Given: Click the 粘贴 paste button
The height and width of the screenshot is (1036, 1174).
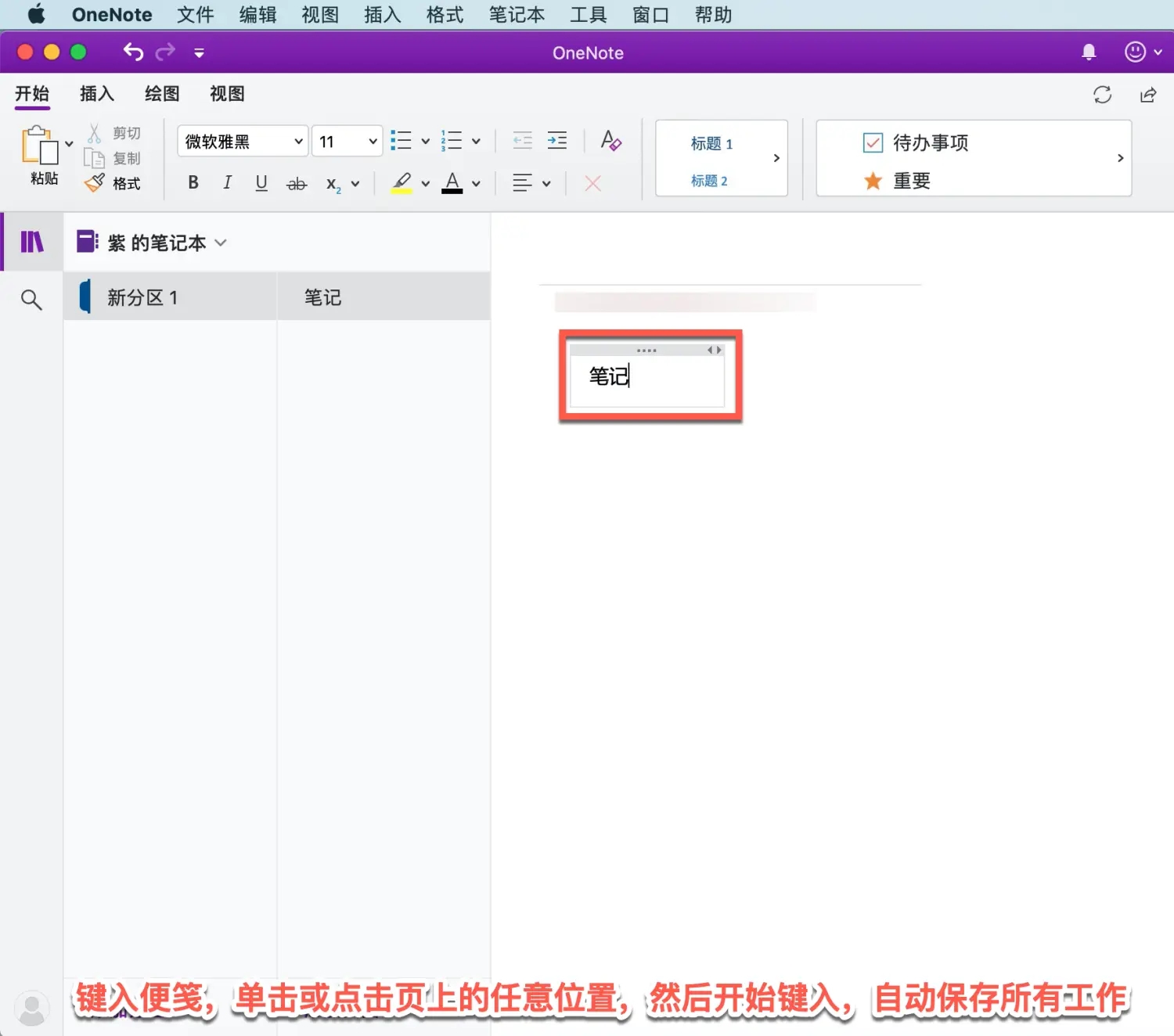Looking at the screenshot, I should click(x=43, y=154).
